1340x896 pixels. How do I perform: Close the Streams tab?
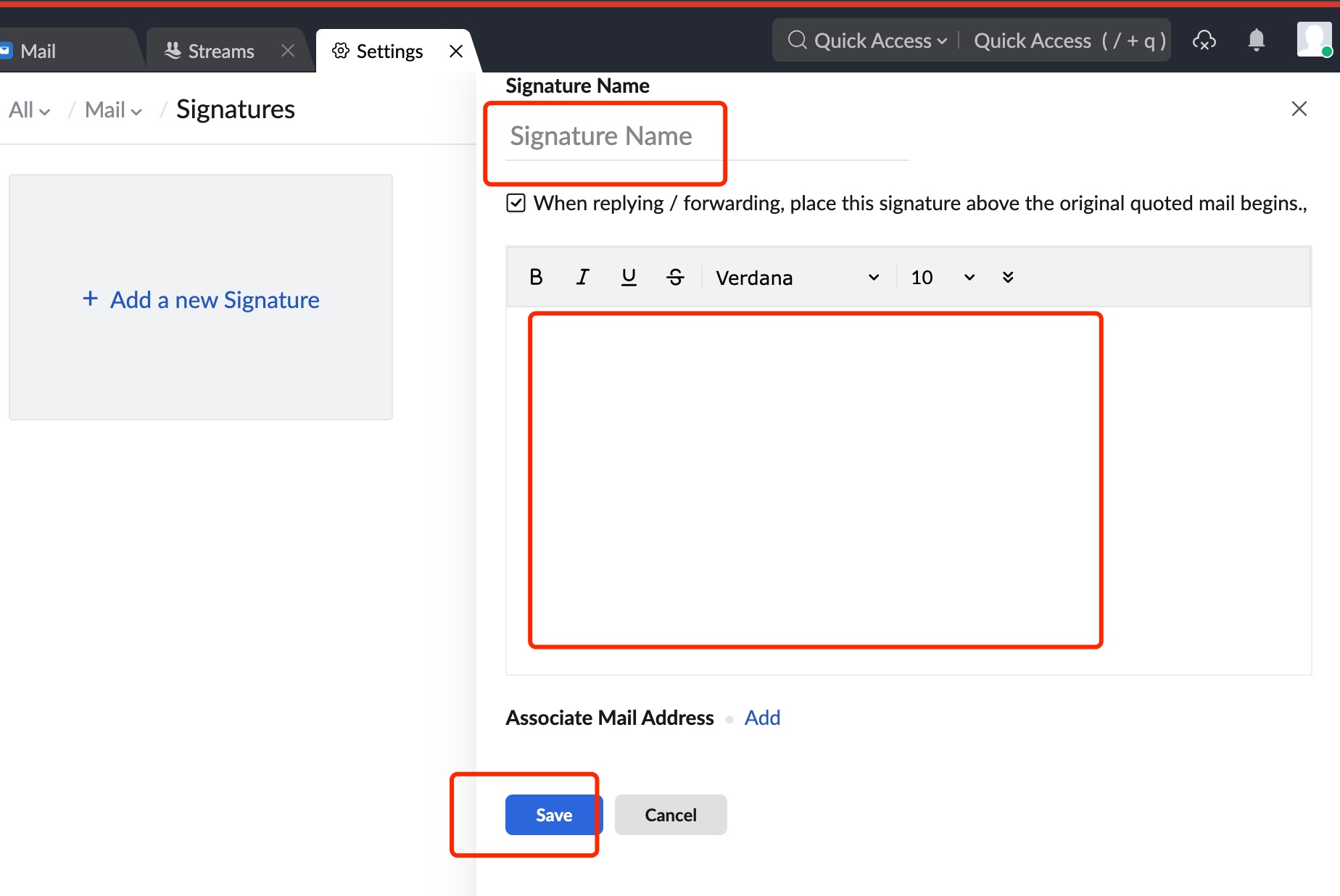click(287, 50)
